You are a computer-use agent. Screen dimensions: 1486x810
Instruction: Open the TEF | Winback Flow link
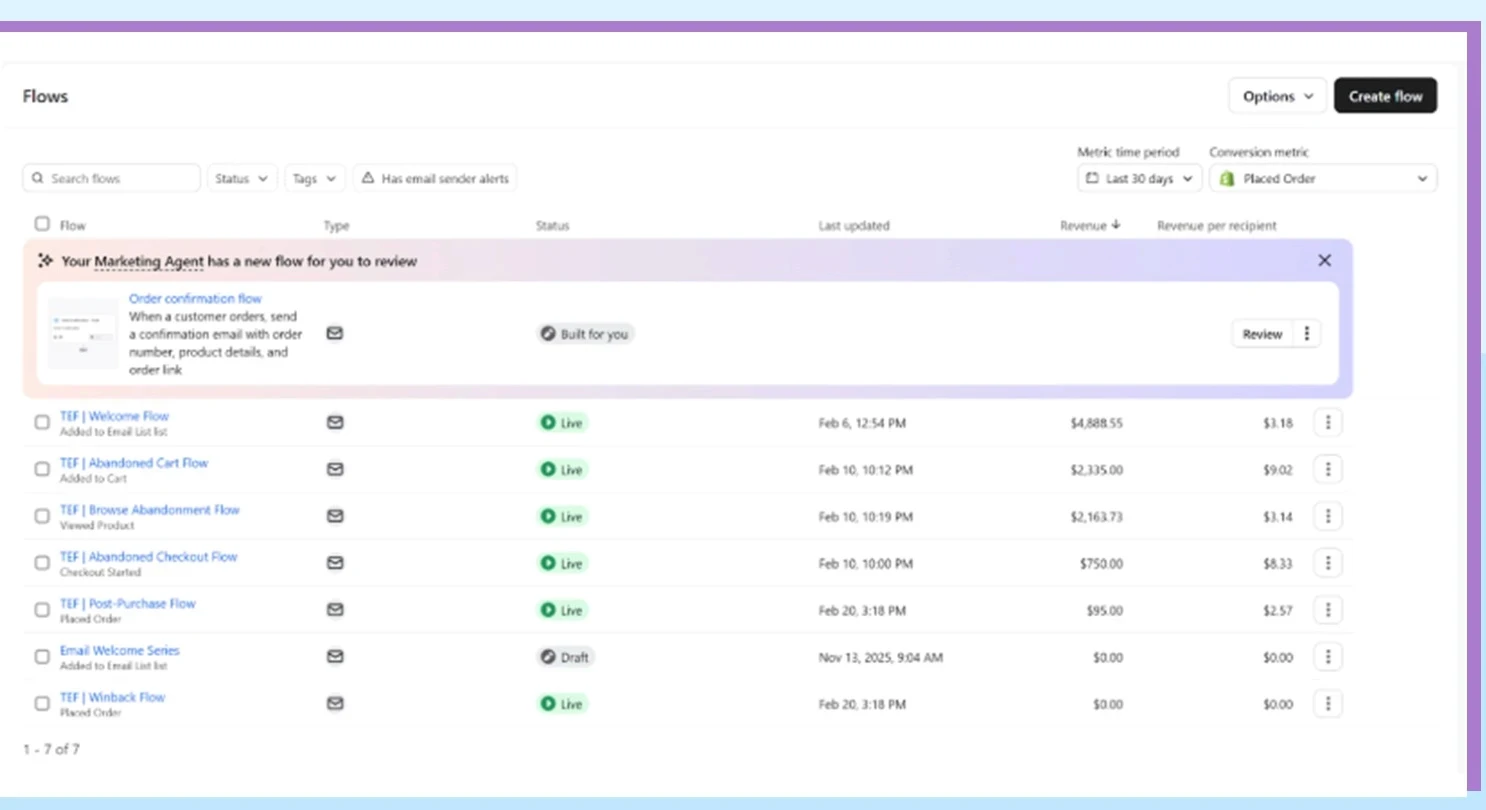pyautogui.click(x=112, y=697)
